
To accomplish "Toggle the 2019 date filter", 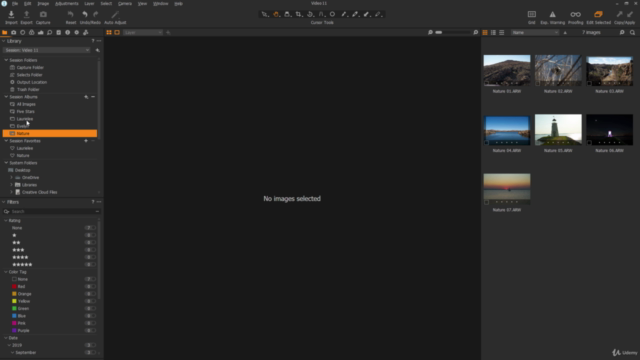I will click(91, 345).
